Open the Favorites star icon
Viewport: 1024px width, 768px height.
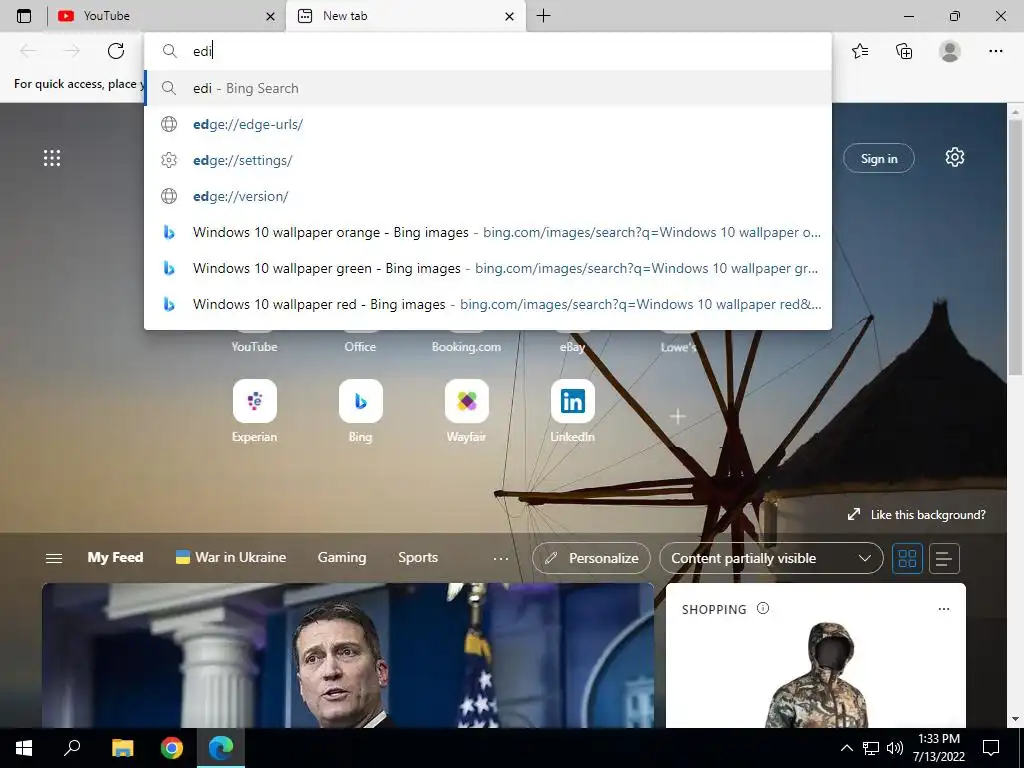pos(860,51)
